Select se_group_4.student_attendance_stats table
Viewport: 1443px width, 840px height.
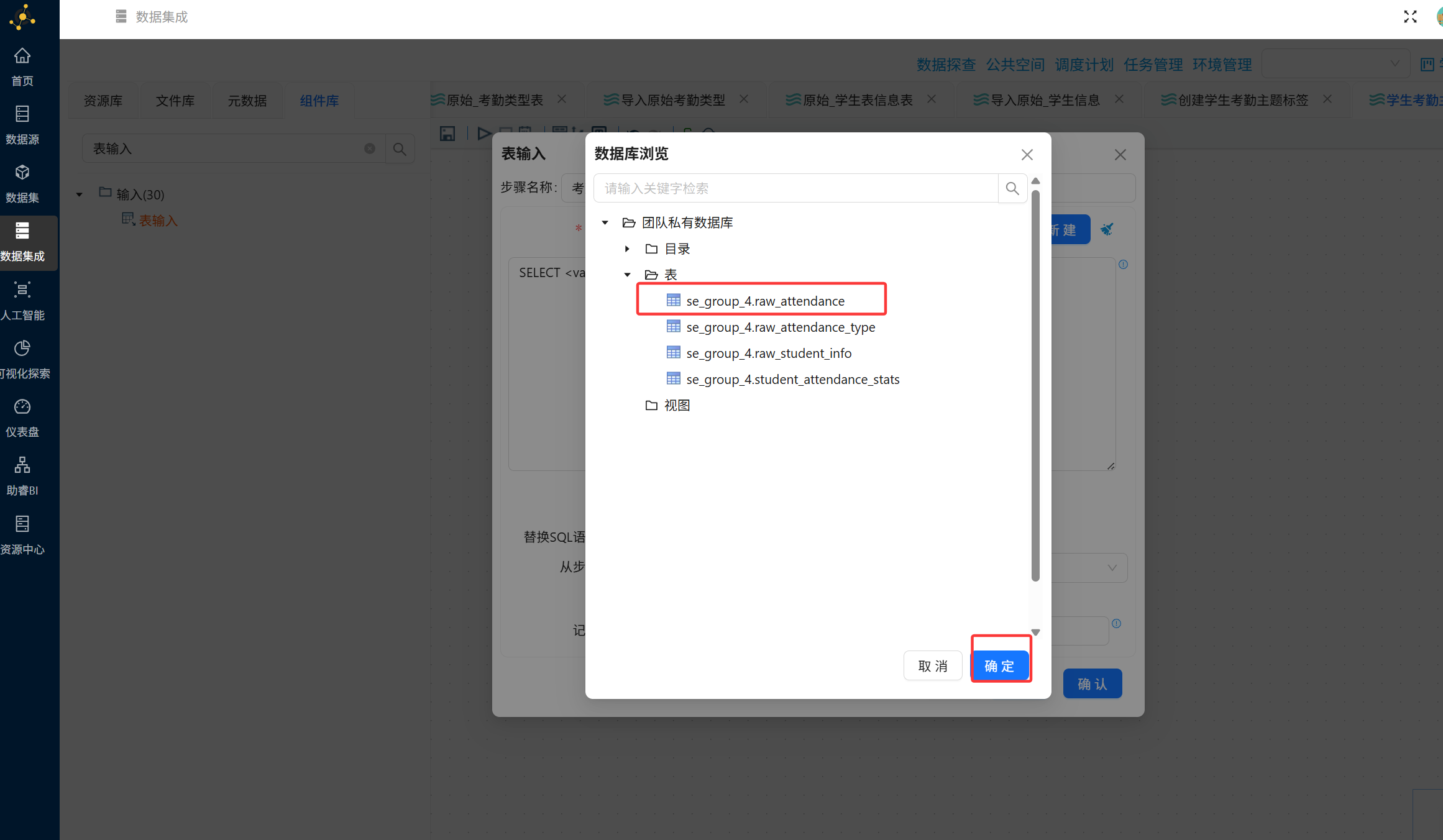(793, 379)
